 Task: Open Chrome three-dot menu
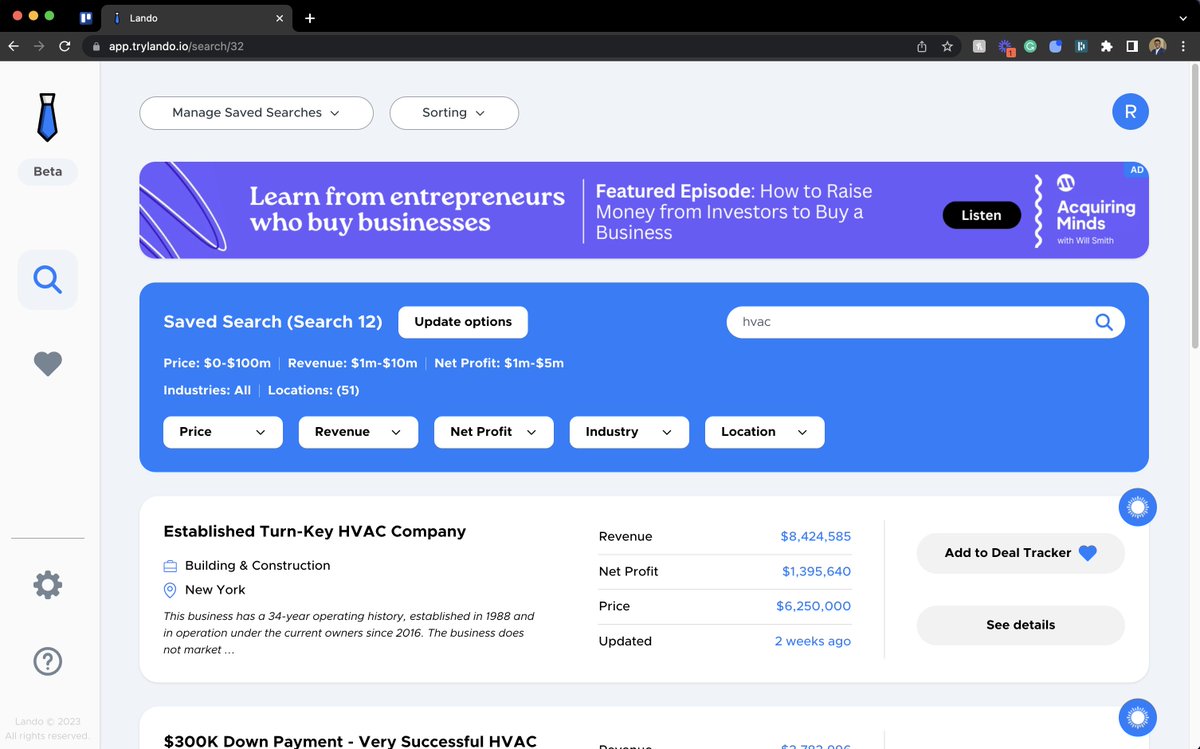coord(1184,46)
